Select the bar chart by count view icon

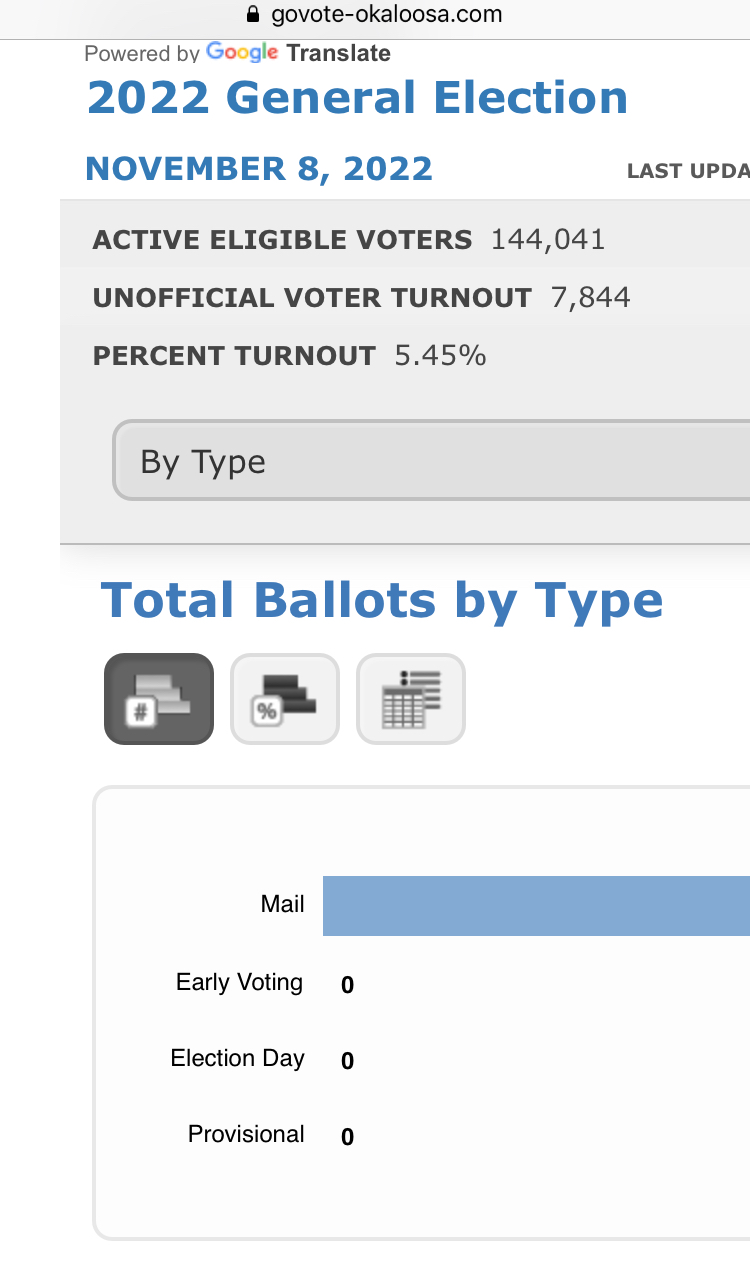tap(159, 699)
